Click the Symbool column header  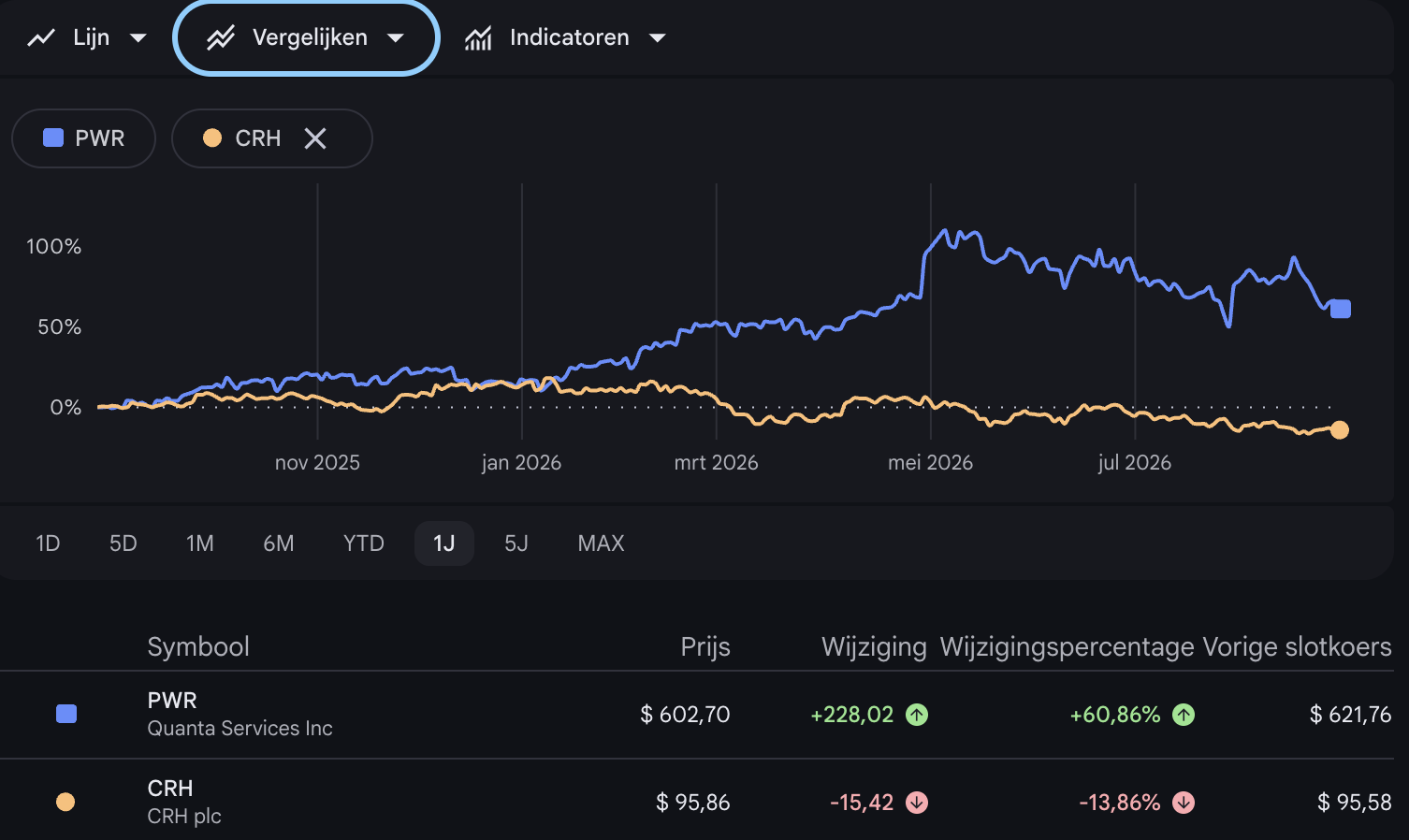click(x=198, y=647)
